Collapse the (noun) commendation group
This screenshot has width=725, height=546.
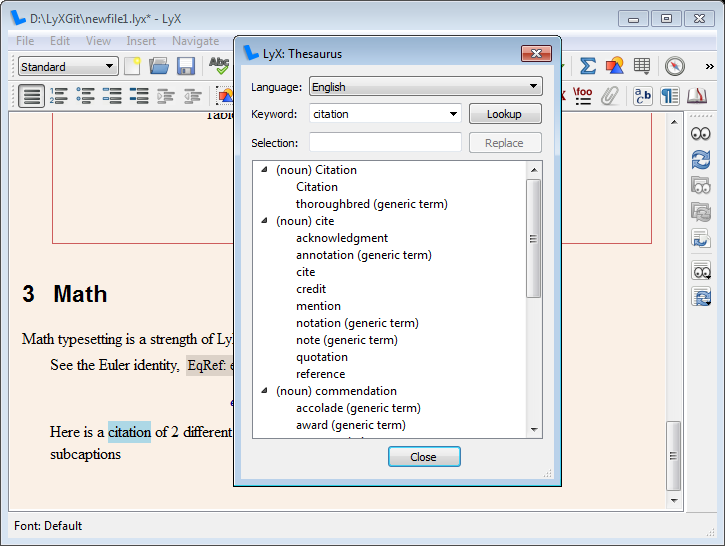pos(264,391)
